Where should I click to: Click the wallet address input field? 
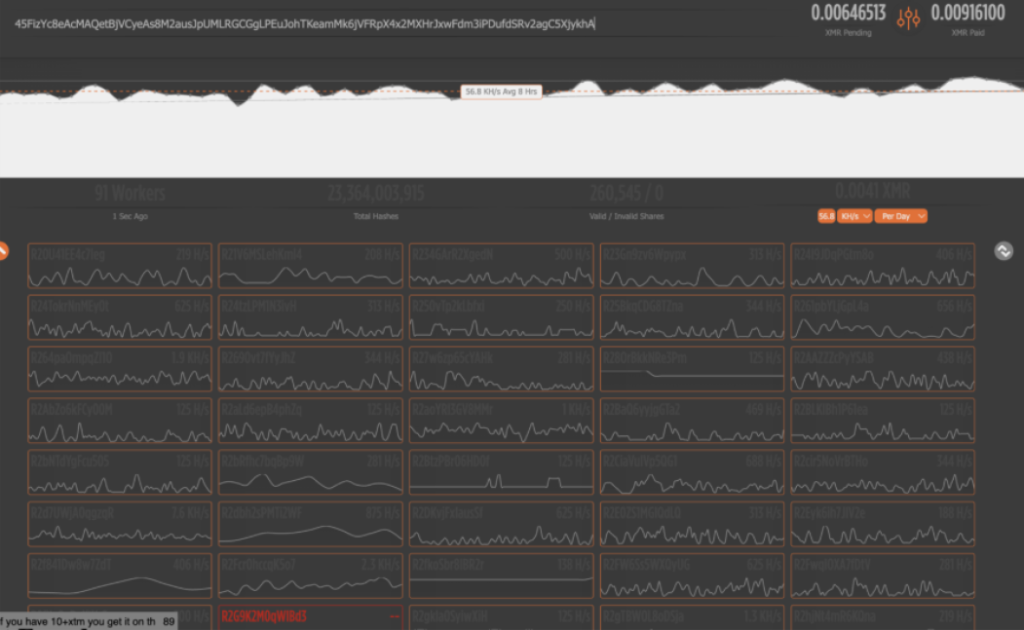pyautogui.click(x=400, y=24)
